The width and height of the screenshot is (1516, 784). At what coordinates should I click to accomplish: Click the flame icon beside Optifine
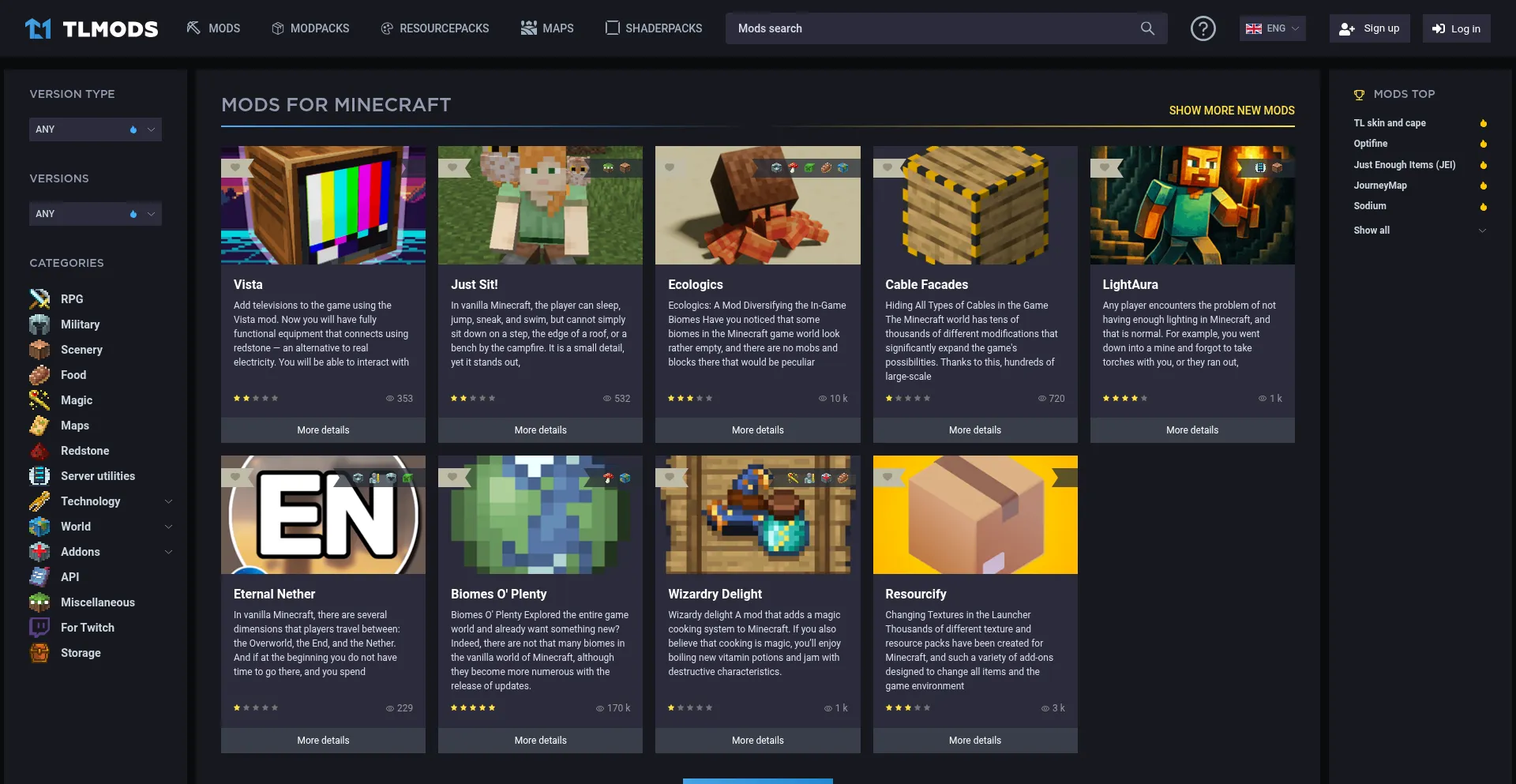pyautogui.click(x=1483, y=144)
